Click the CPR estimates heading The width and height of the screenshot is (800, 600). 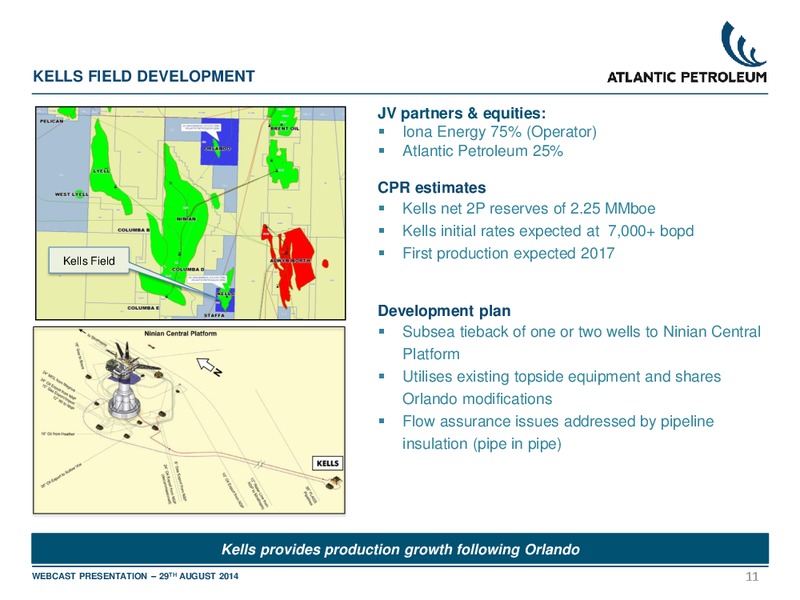432,187
